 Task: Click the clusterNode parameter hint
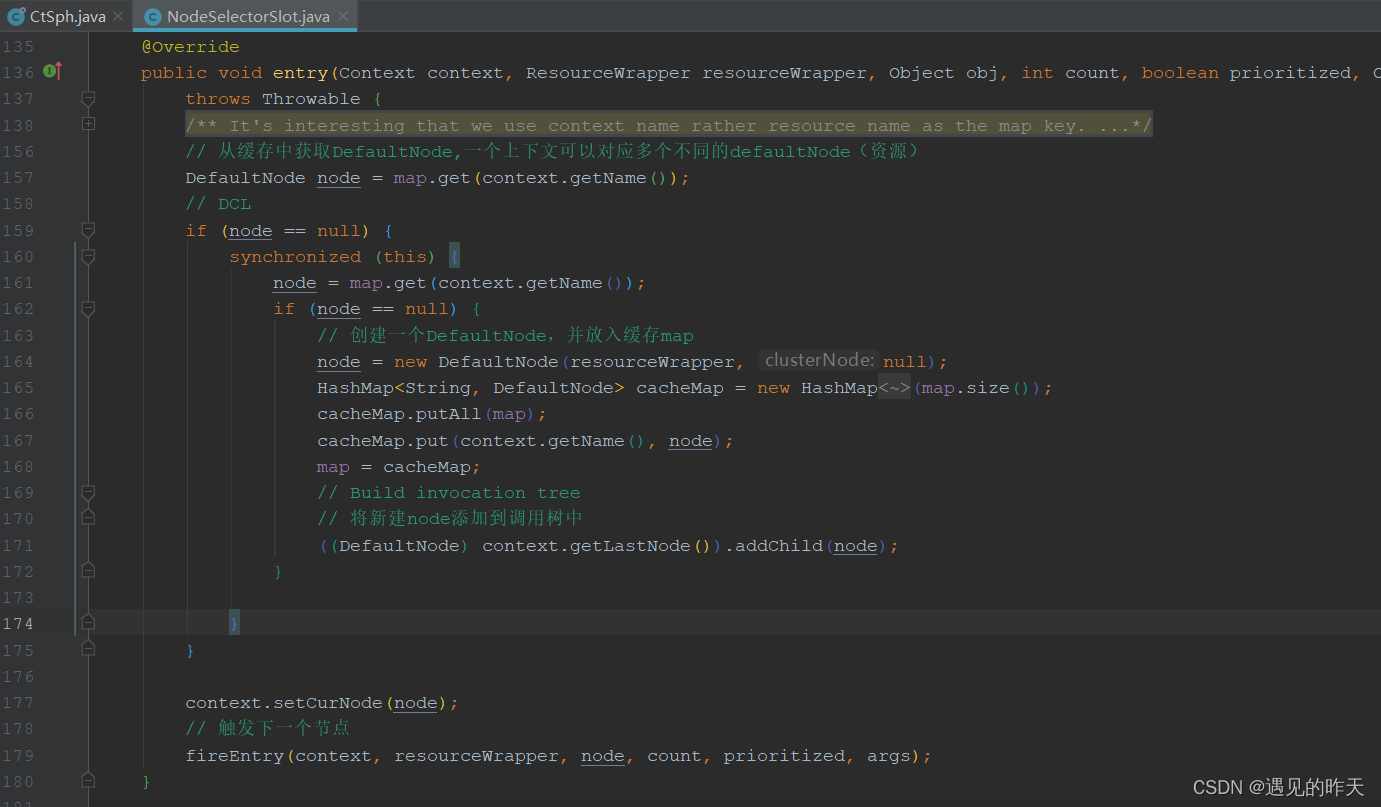point(820,360)
